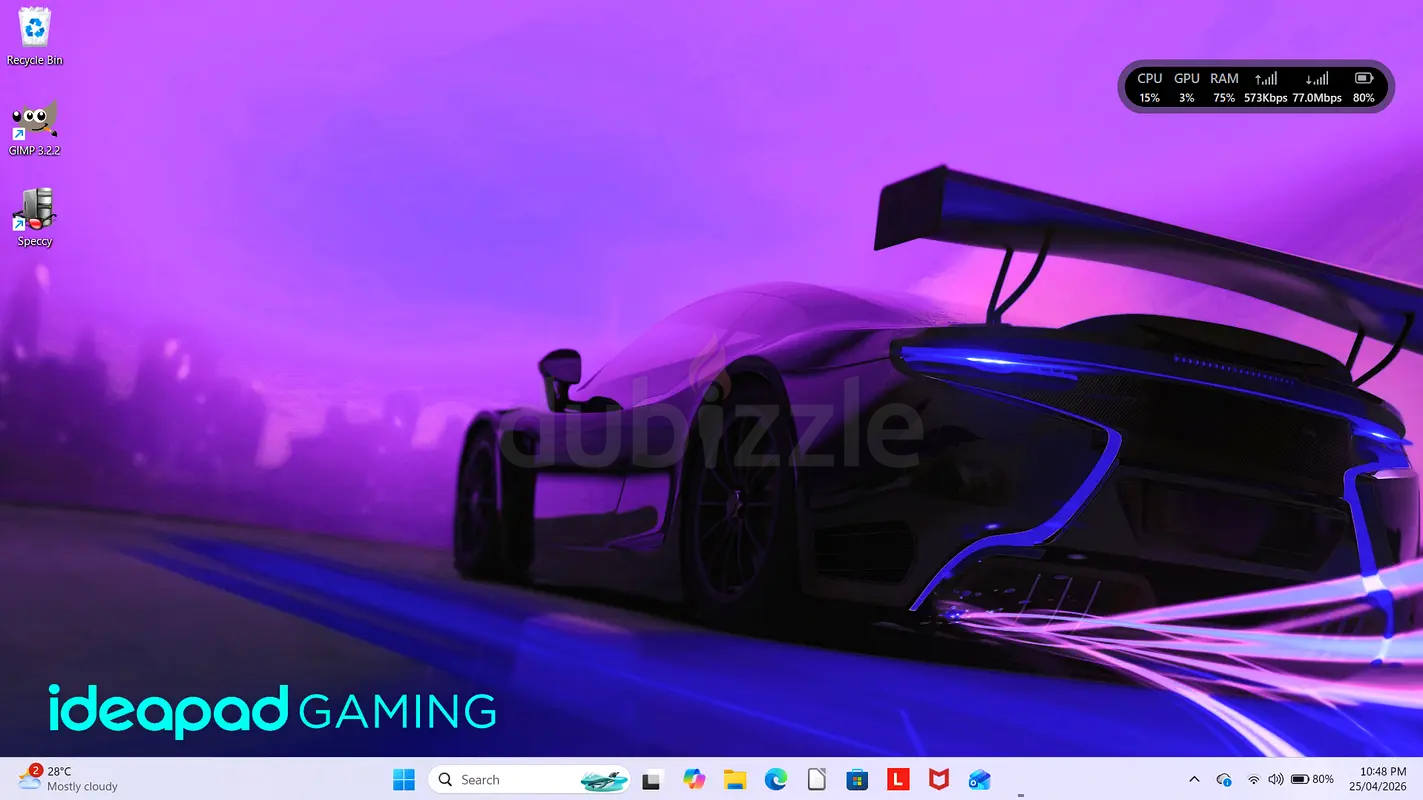Launch Copilot from the taskbar
The width and height of the screenshot is (1423, 800).
(694, 780)
